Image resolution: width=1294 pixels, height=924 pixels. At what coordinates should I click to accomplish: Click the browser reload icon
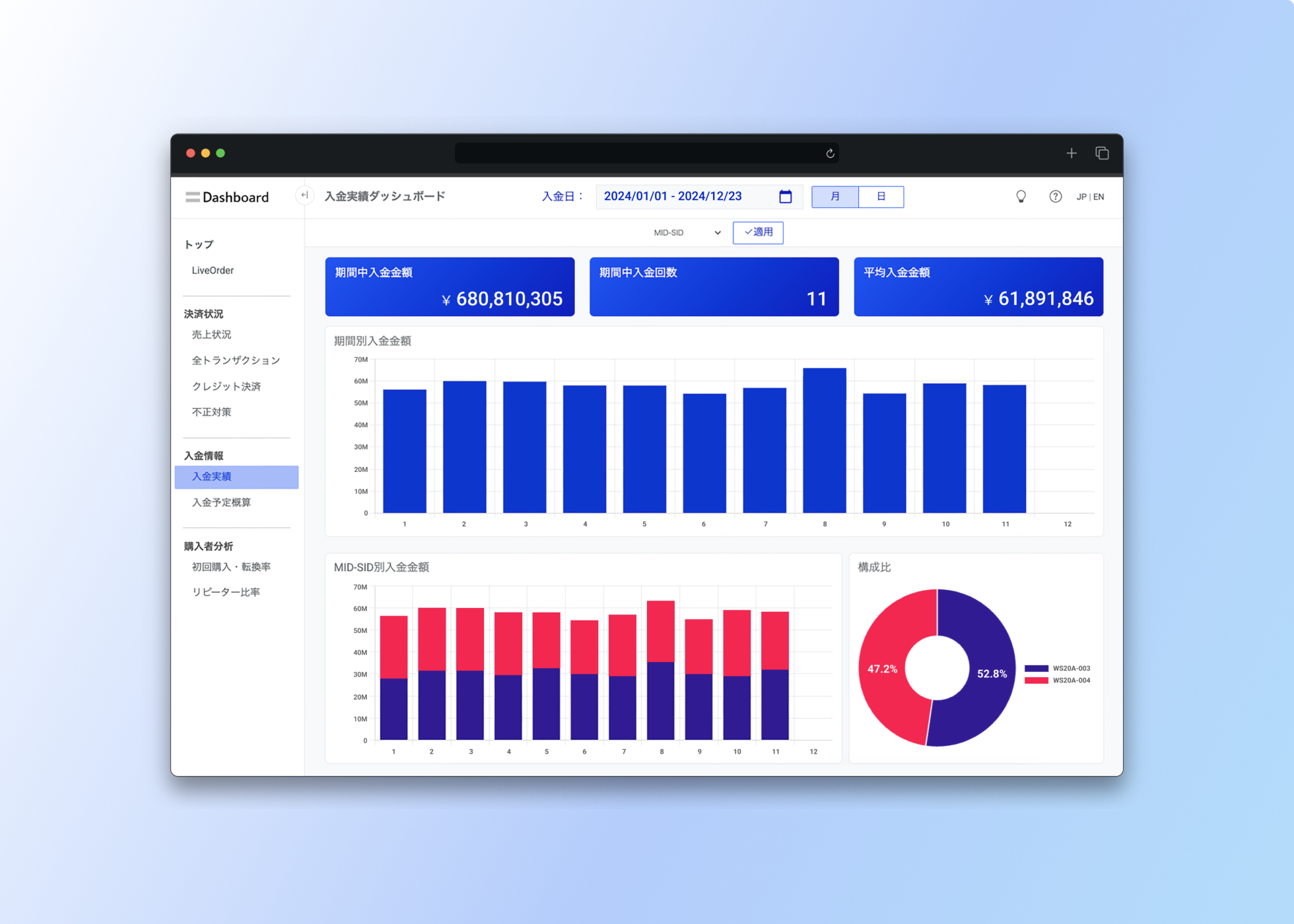point(830,154)
